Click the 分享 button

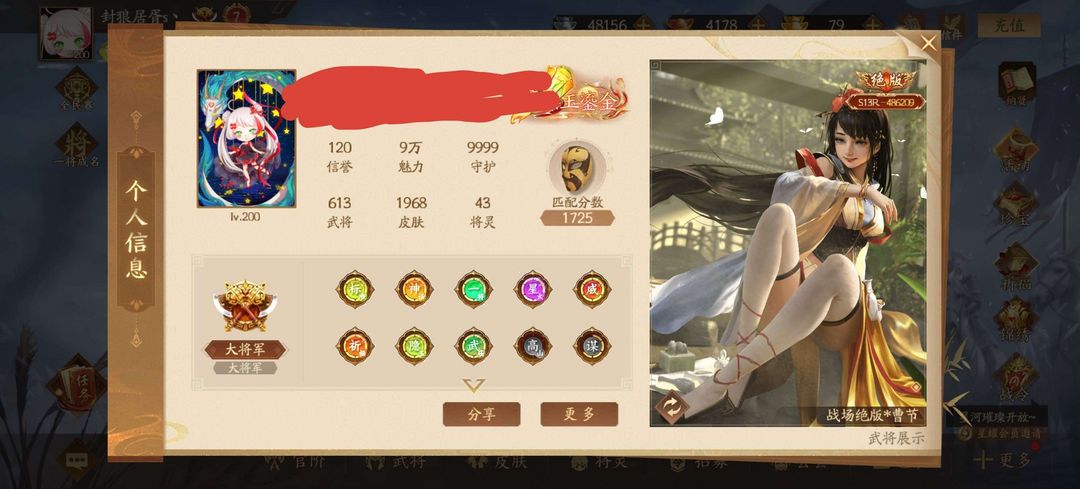pos(481,414)
